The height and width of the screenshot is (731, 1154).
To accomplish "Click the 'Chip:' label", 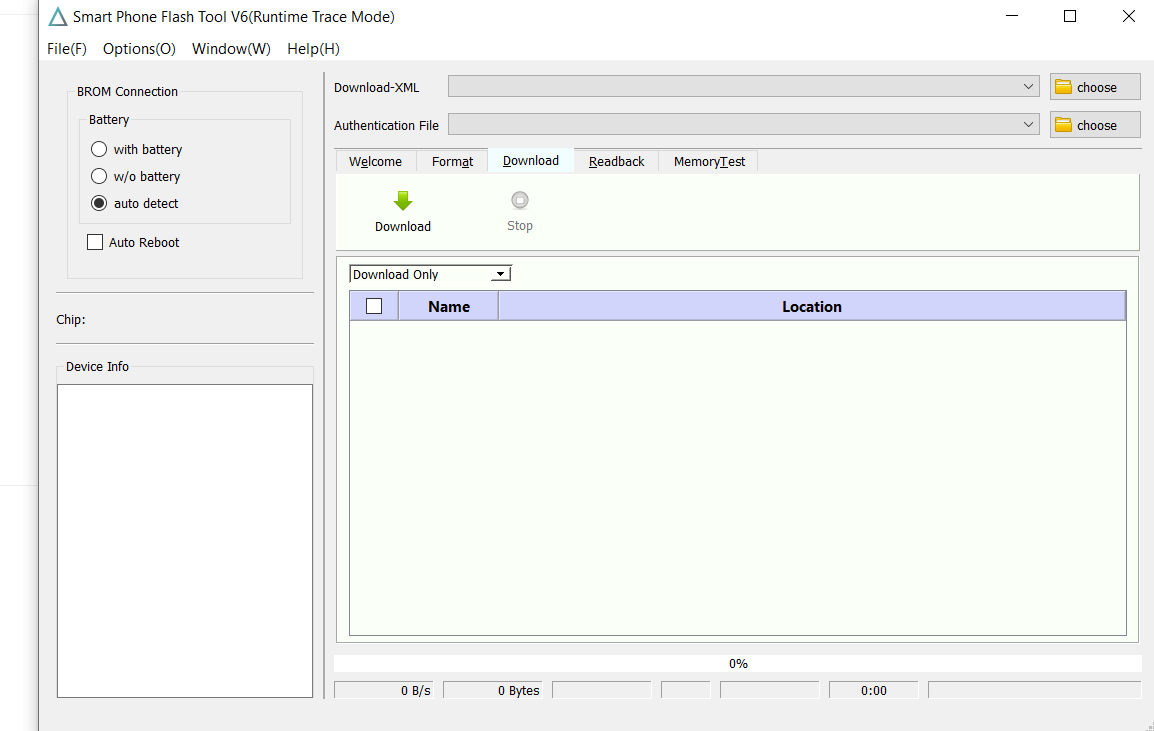I will tap(71, 319).
